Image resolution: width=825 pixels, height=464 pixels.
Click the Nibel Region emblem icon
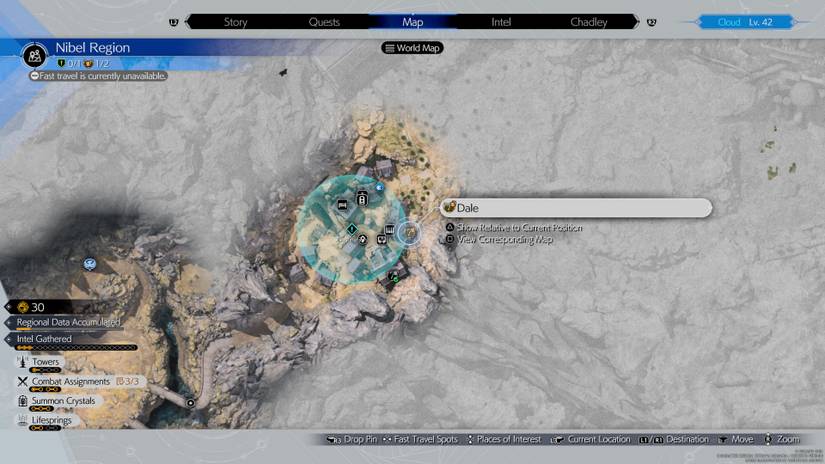pos(36,54)
